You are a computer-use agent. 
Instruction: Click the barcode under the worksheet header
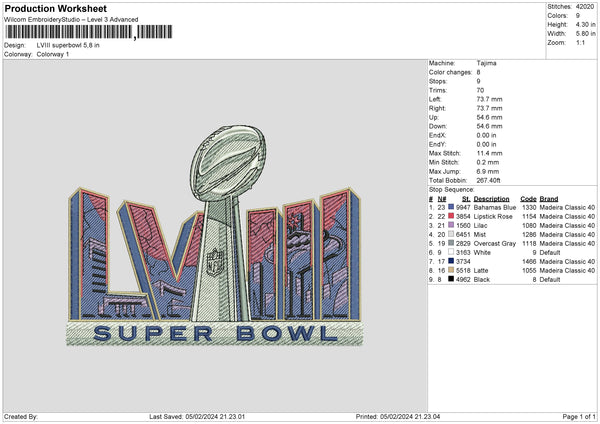point(89,32)
